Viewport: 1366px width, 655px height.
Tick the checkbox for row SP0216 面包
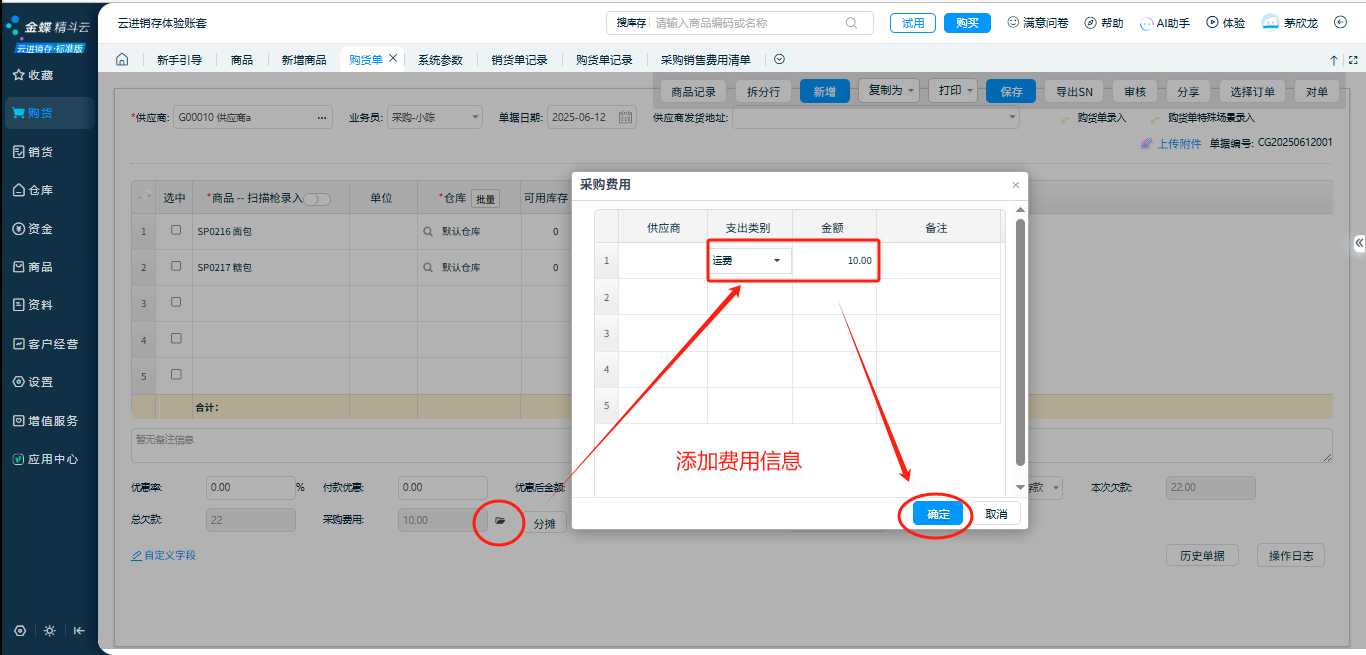176,230
